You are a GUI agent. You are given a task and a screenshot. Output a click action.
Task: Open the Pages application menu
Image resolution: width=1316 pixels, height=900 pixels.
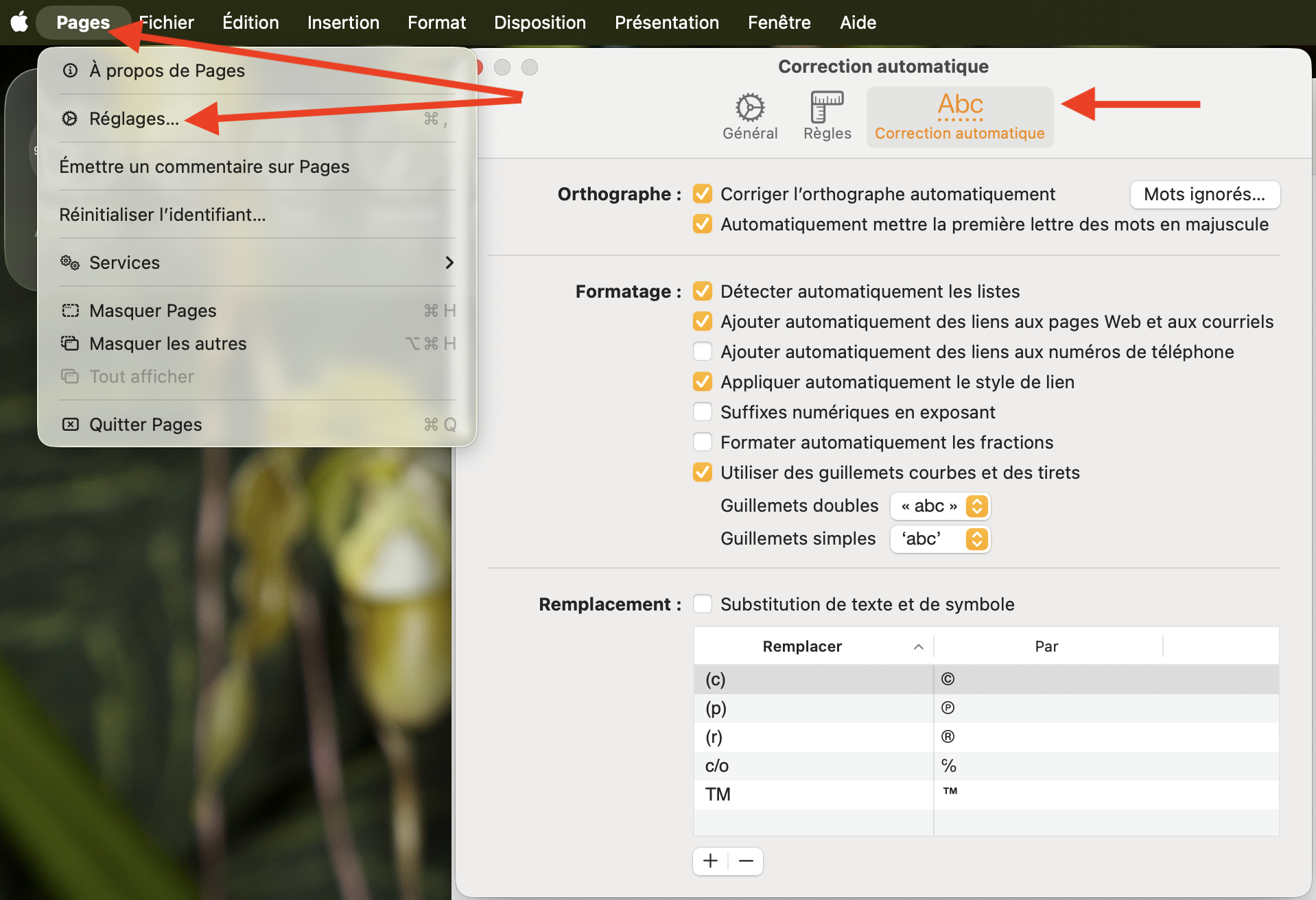tap(83, 23)
